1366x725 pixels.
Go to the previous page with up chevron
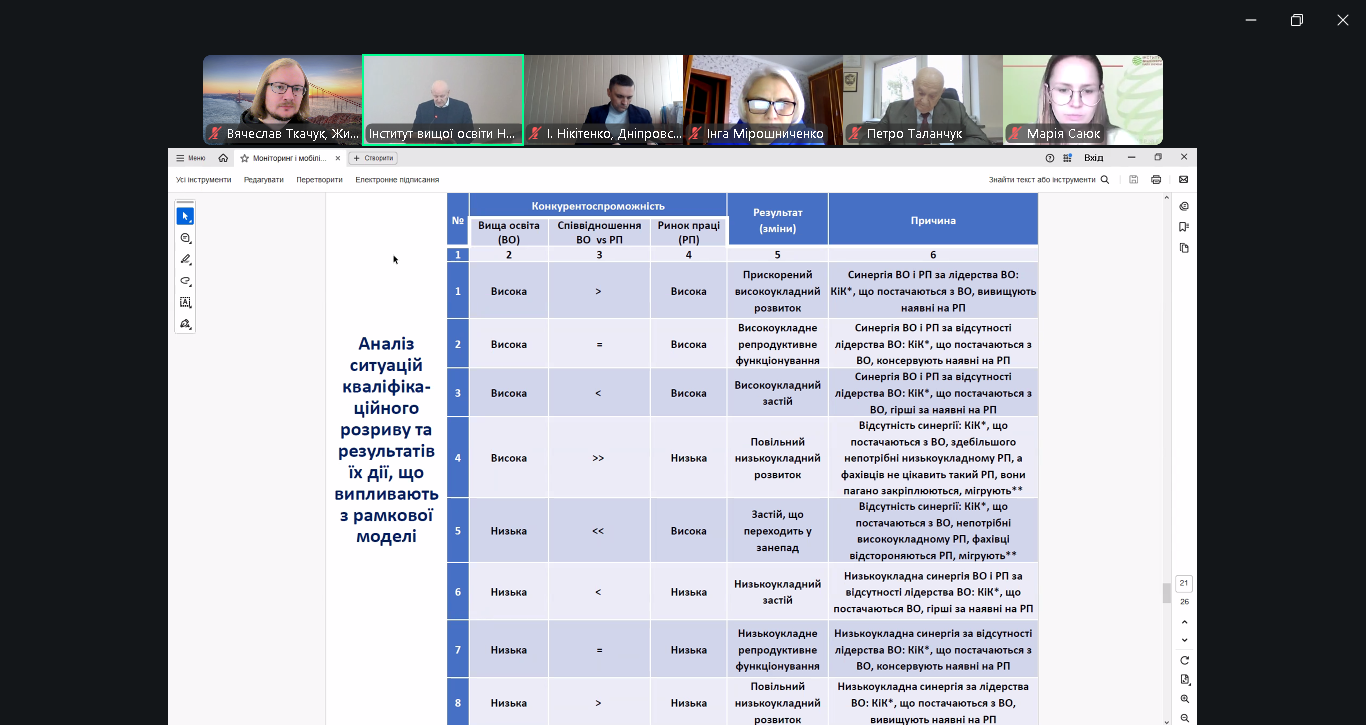1184,622
